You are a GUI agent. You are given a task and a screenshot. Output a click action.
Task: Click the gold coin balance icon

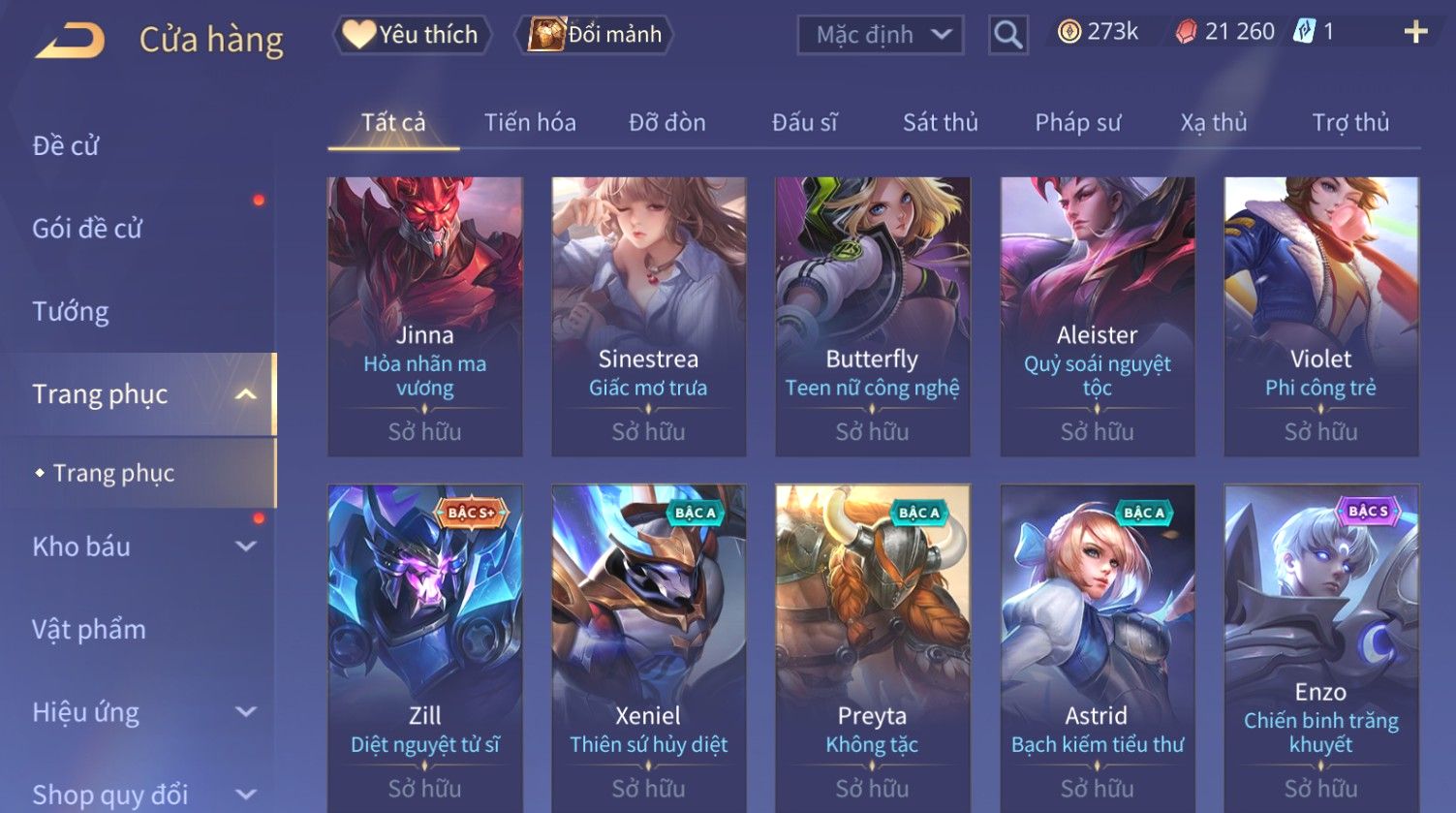pyautogui.click(x=1069, y=32)
